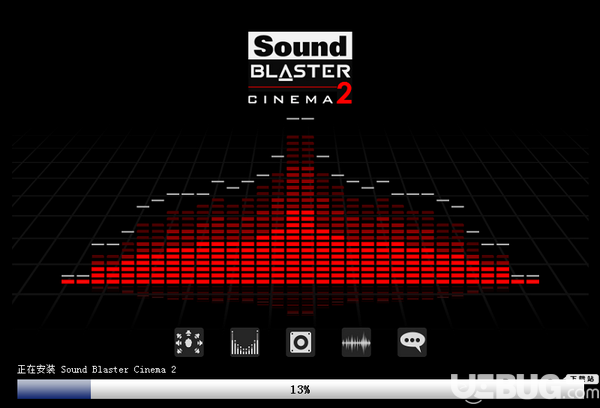Click the speaker bass icon

300,342
